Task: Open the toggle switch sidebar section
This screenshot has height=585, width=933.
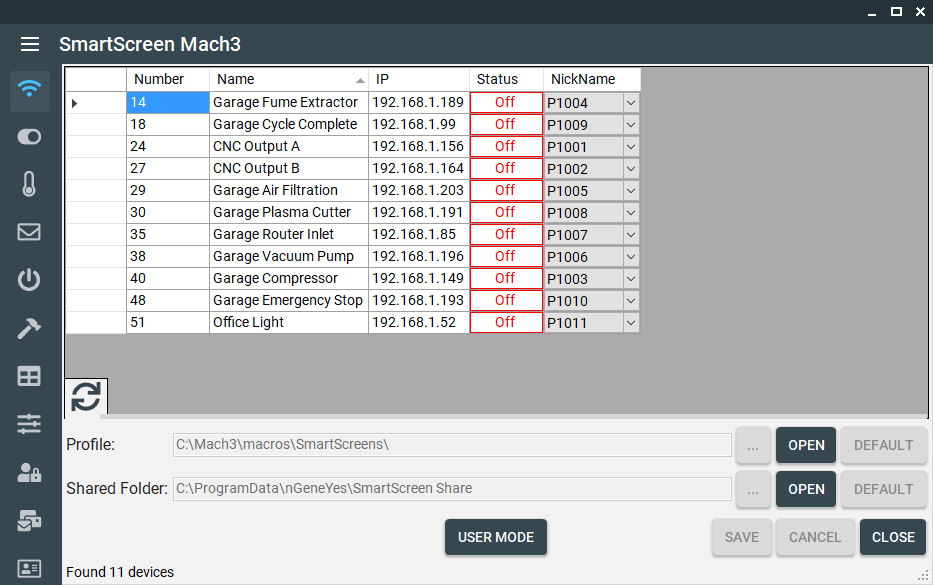Action: (x=30, y=137)
